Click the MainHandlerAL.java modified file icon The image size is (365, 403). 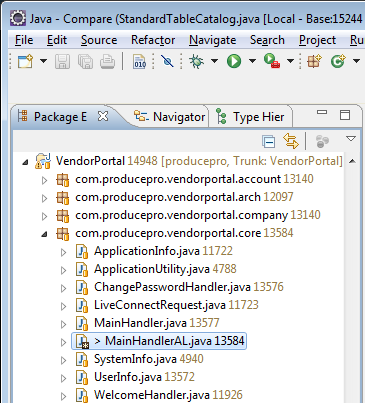pos(82,341)
